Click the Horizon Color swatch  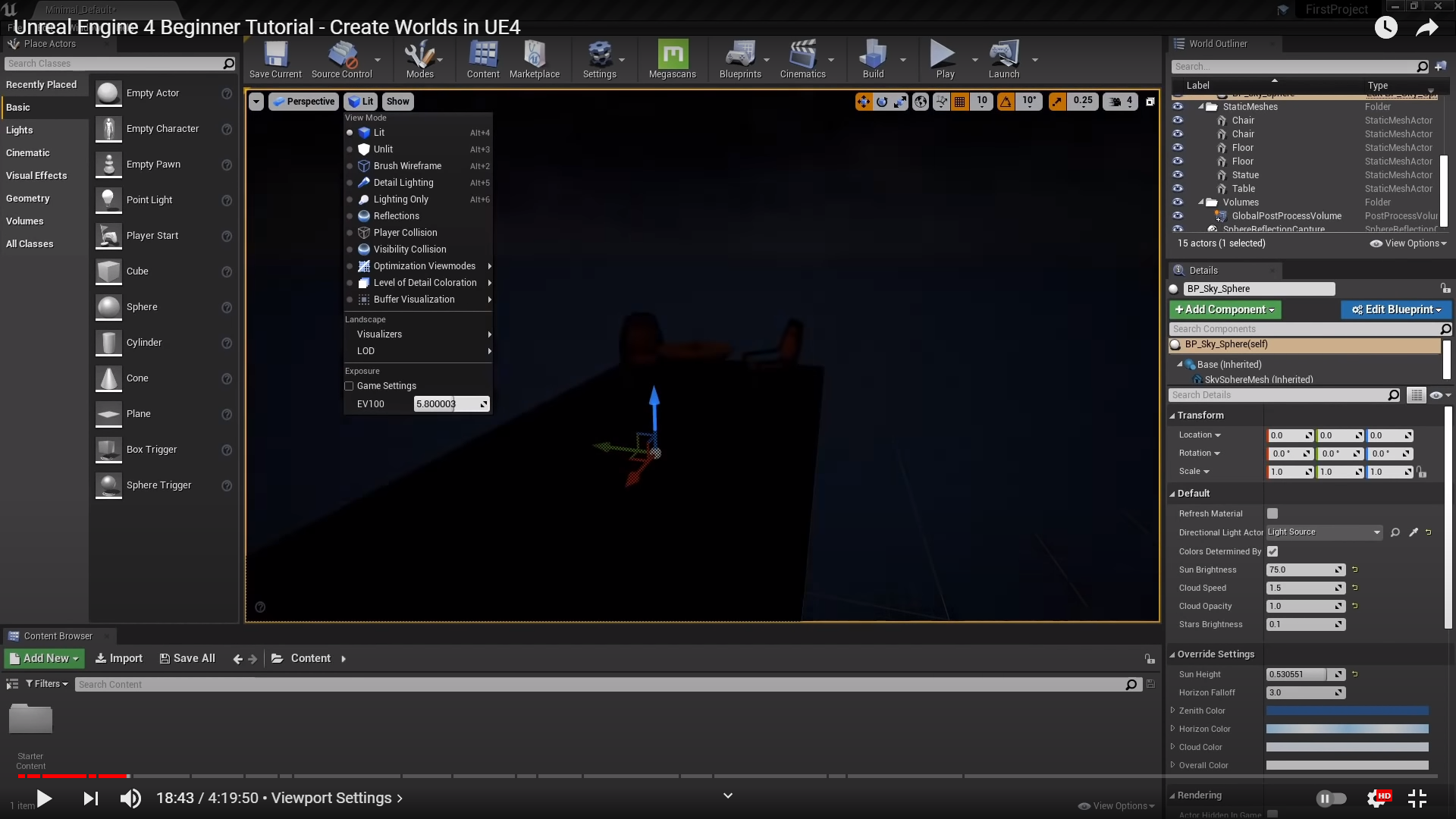click(1347, 729)
